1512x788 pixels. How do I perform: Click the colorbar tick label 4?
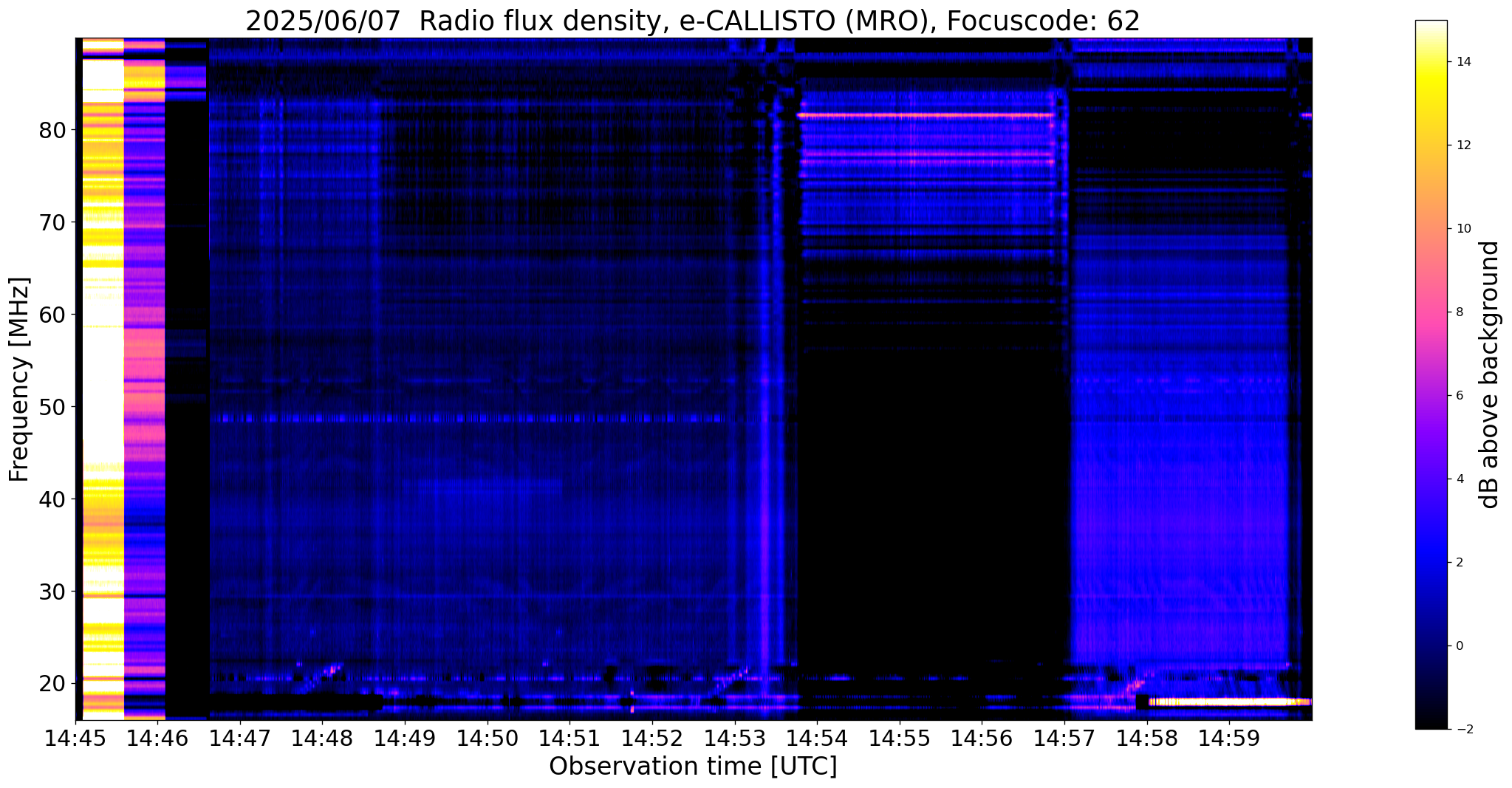tap(1460, 479)
